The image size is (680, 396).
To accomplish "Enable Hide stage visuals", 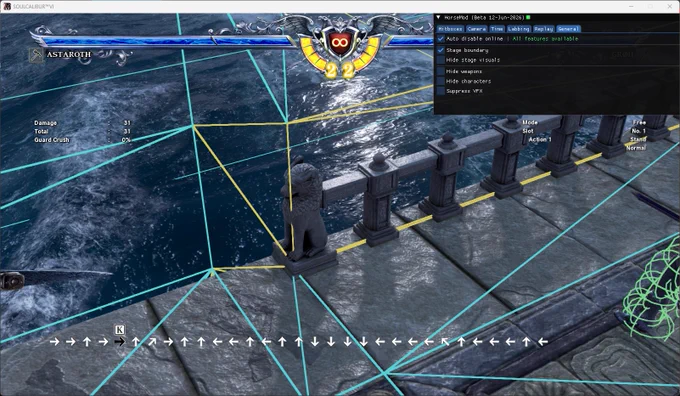I will coord(441,60).
